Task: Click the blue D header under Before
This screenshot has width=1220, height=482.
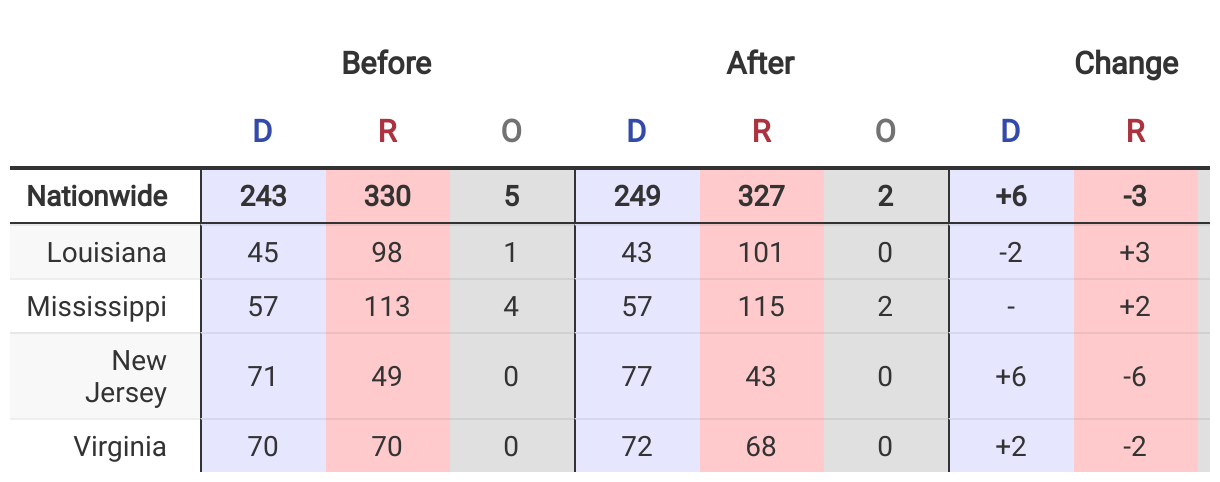Action: point(263,131)
